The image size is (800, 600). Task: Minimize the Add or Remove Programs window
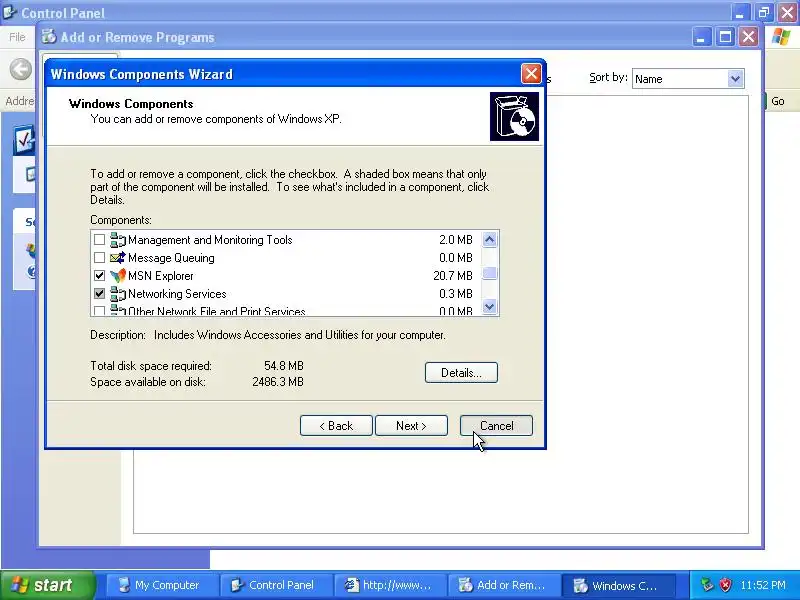[x=702, y=37]
